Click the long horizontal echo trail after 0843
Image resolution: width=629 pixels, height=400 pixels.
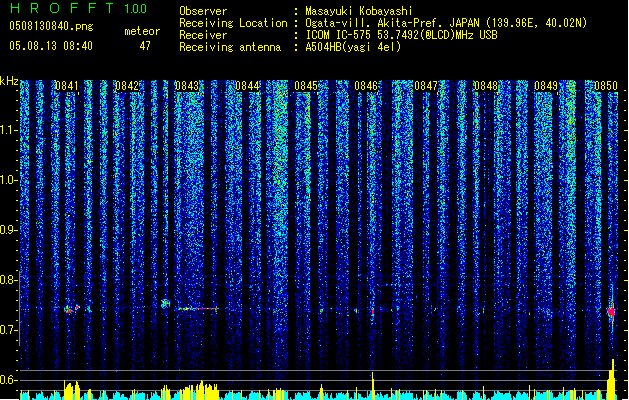[x=198, y=309]
